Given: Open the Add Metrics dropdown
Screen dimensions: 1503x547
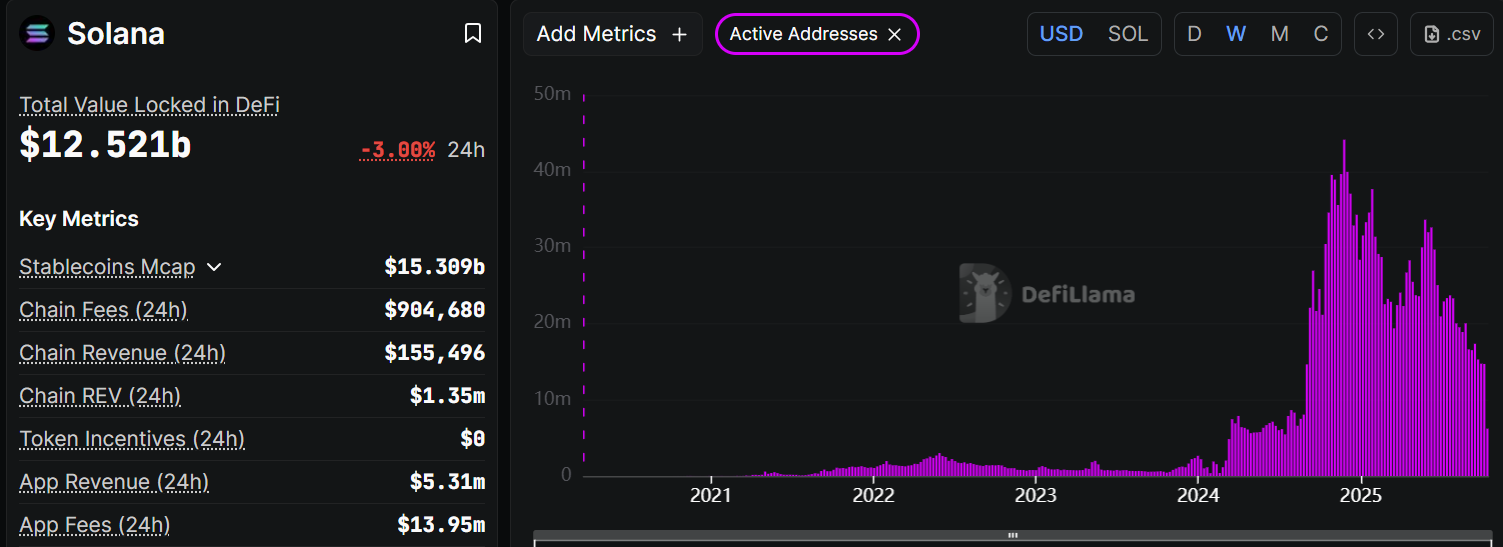Looking at the screenshot, I should 612,34.
